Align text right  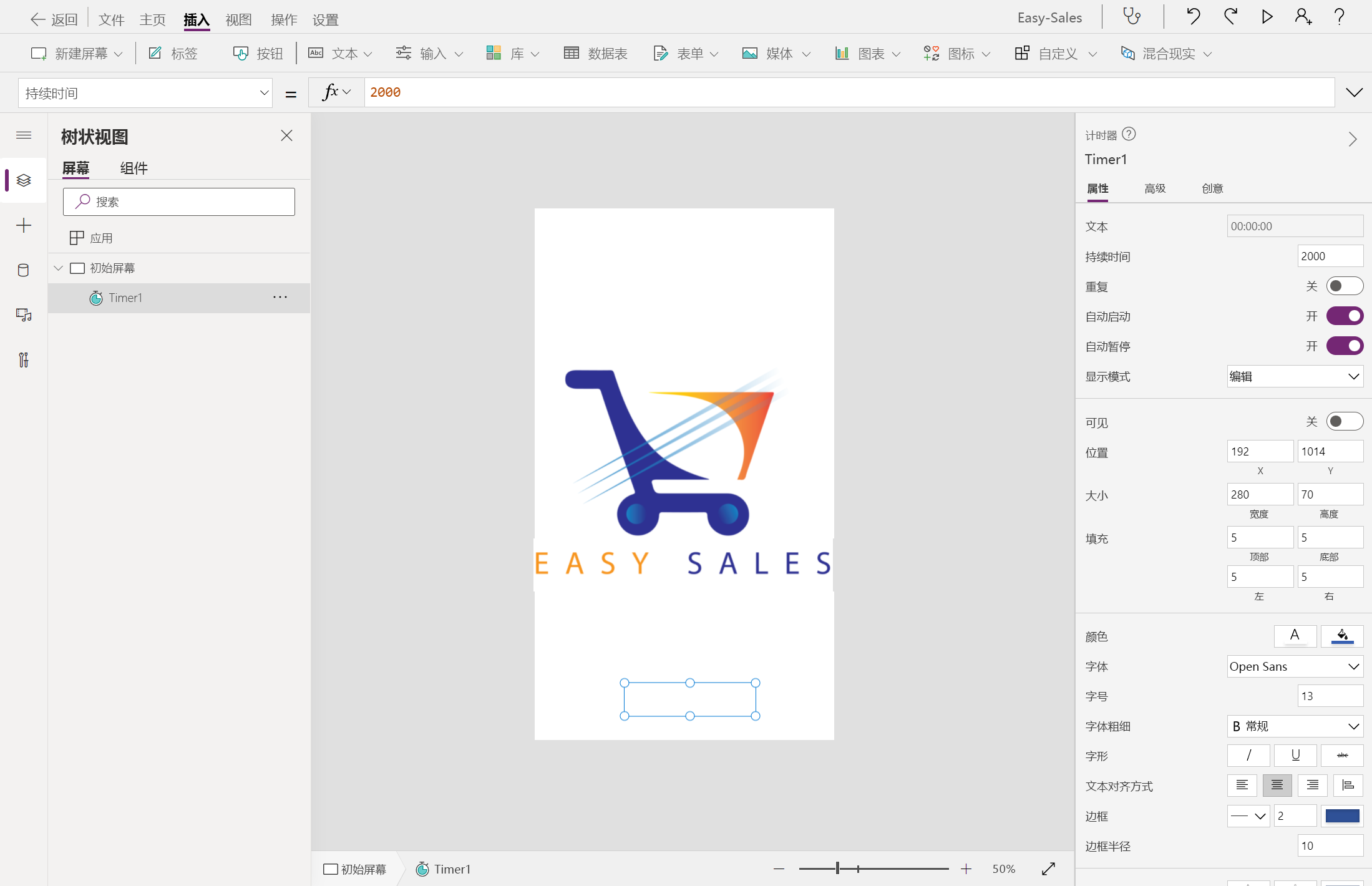[x=1313, y=786]
